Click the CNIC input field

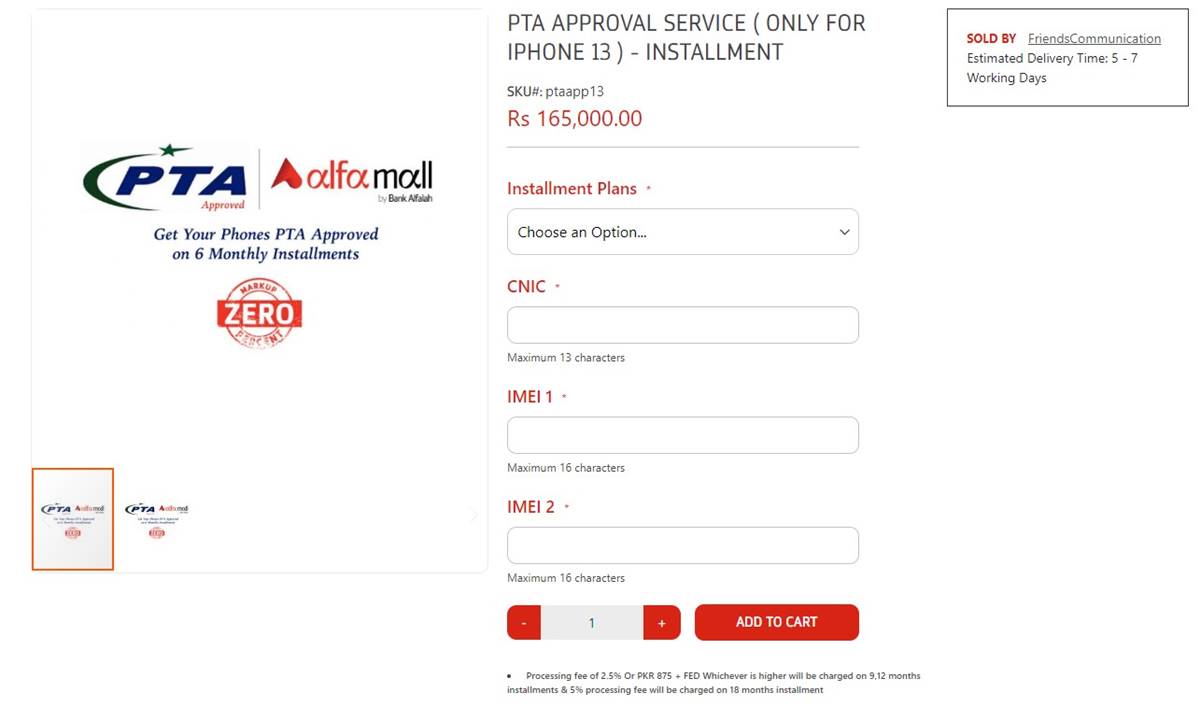(x=683, y=324)
